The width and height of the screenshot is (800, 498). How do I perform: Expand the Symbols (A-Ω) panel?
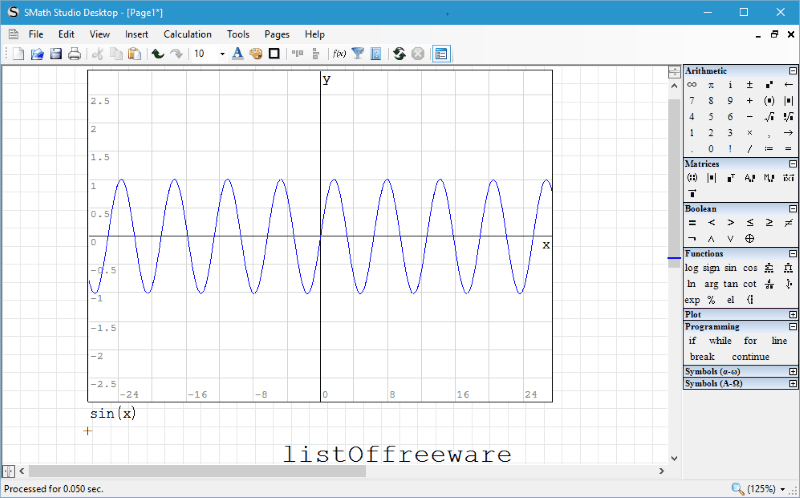[x=792, y=384]
